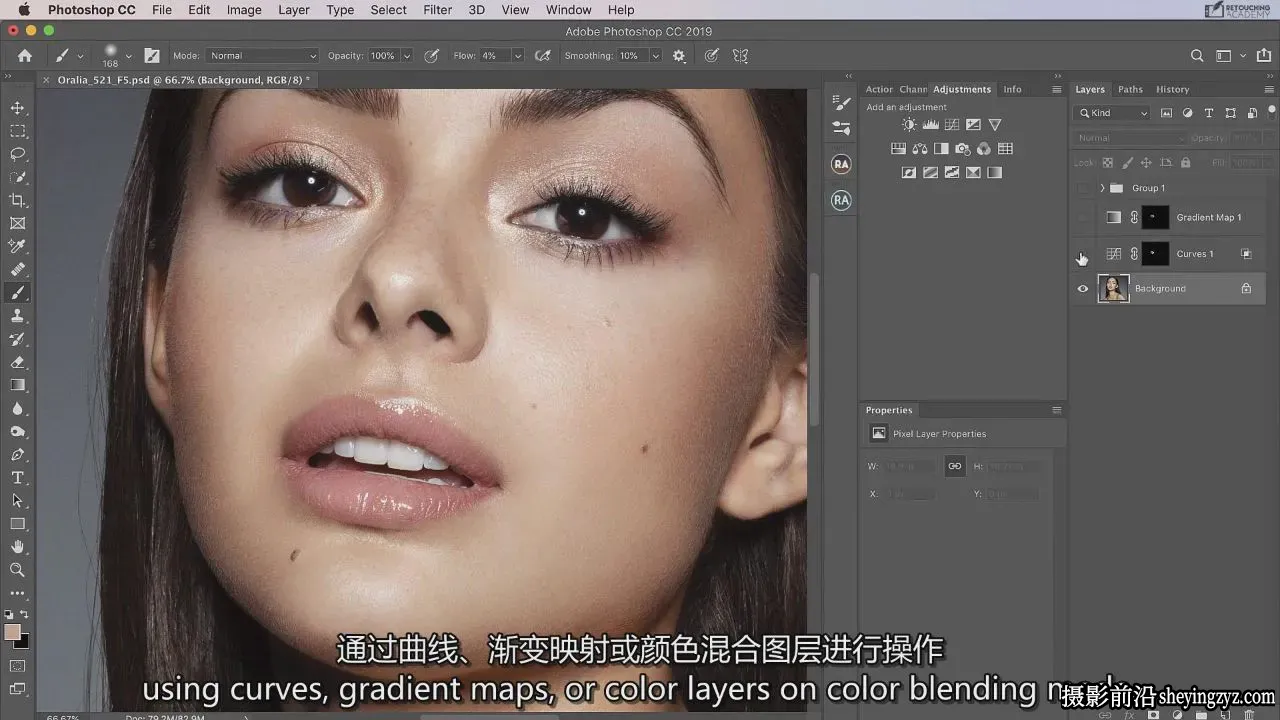Open the tool preset picker arrow

click(x=81, y=56)
